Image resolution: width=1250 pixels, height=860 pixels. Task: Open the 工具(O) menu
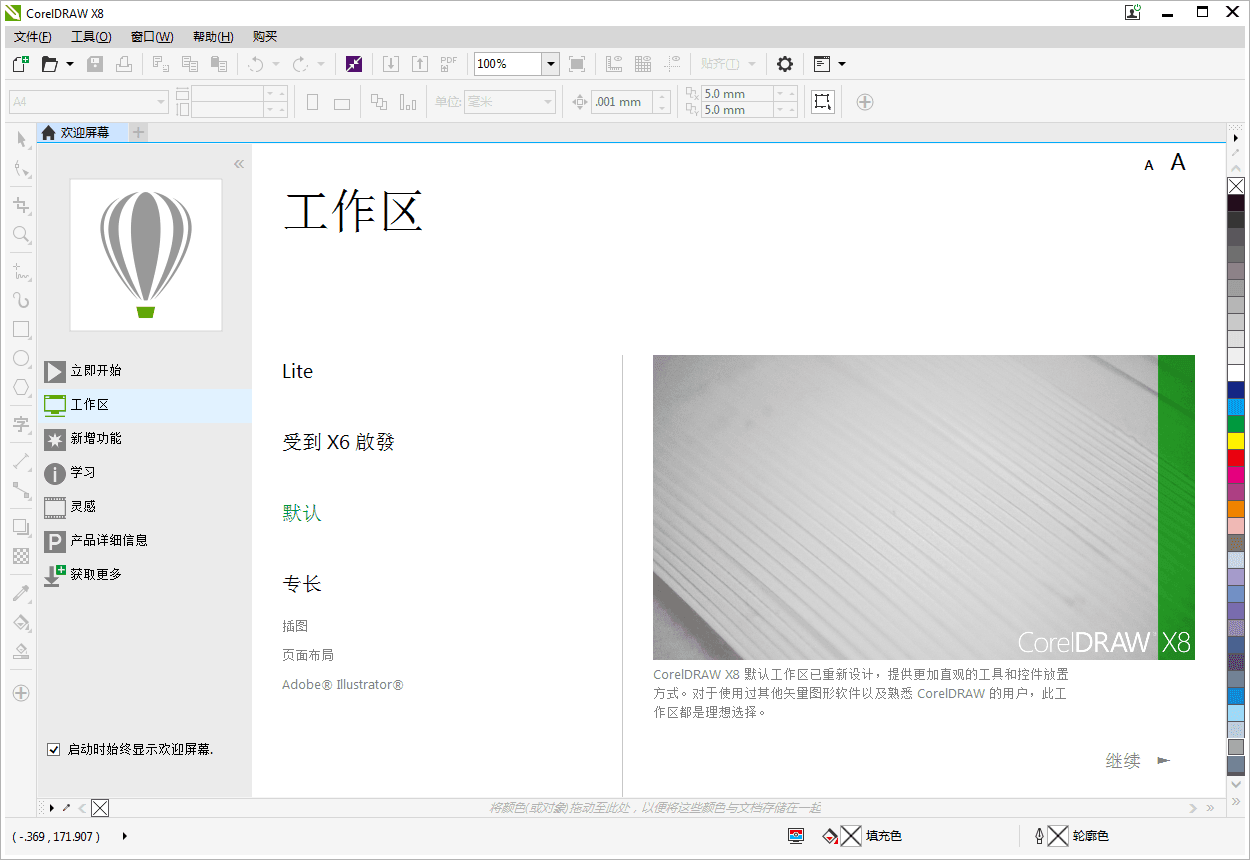click(91, 37)
